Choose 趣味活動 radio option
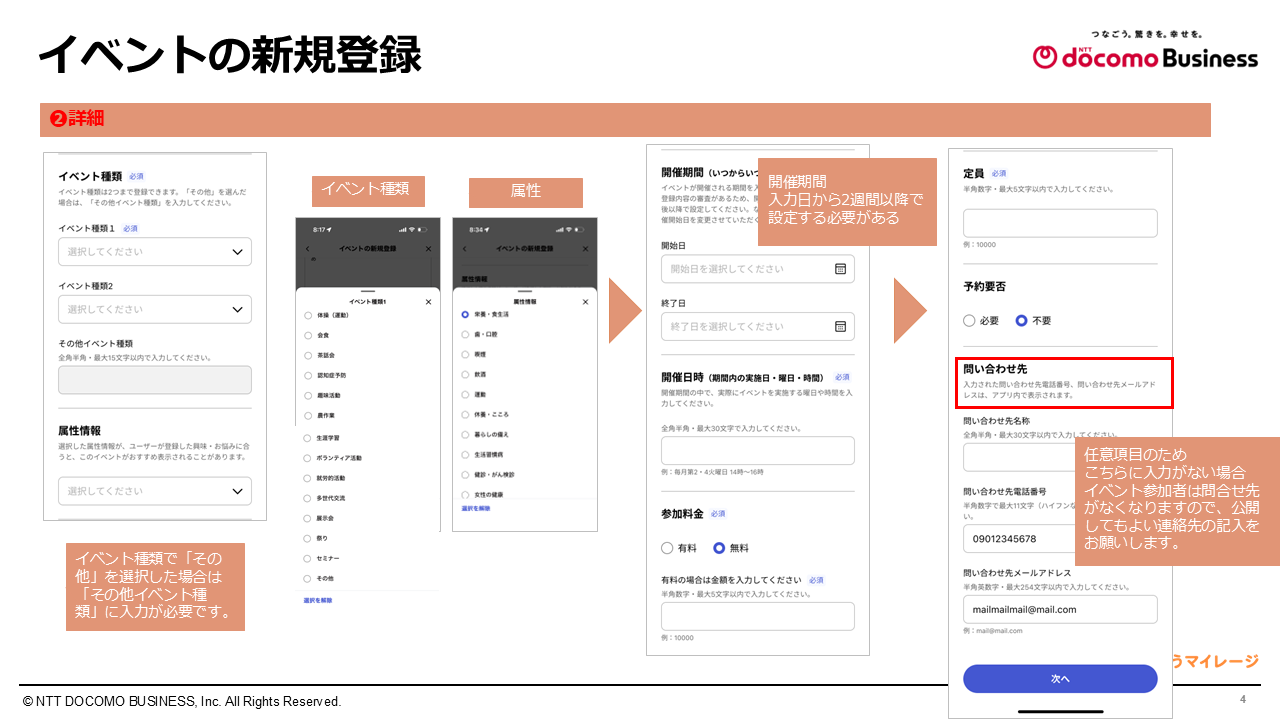Screen dimensions: 1280x720 [x=308, y=395]
